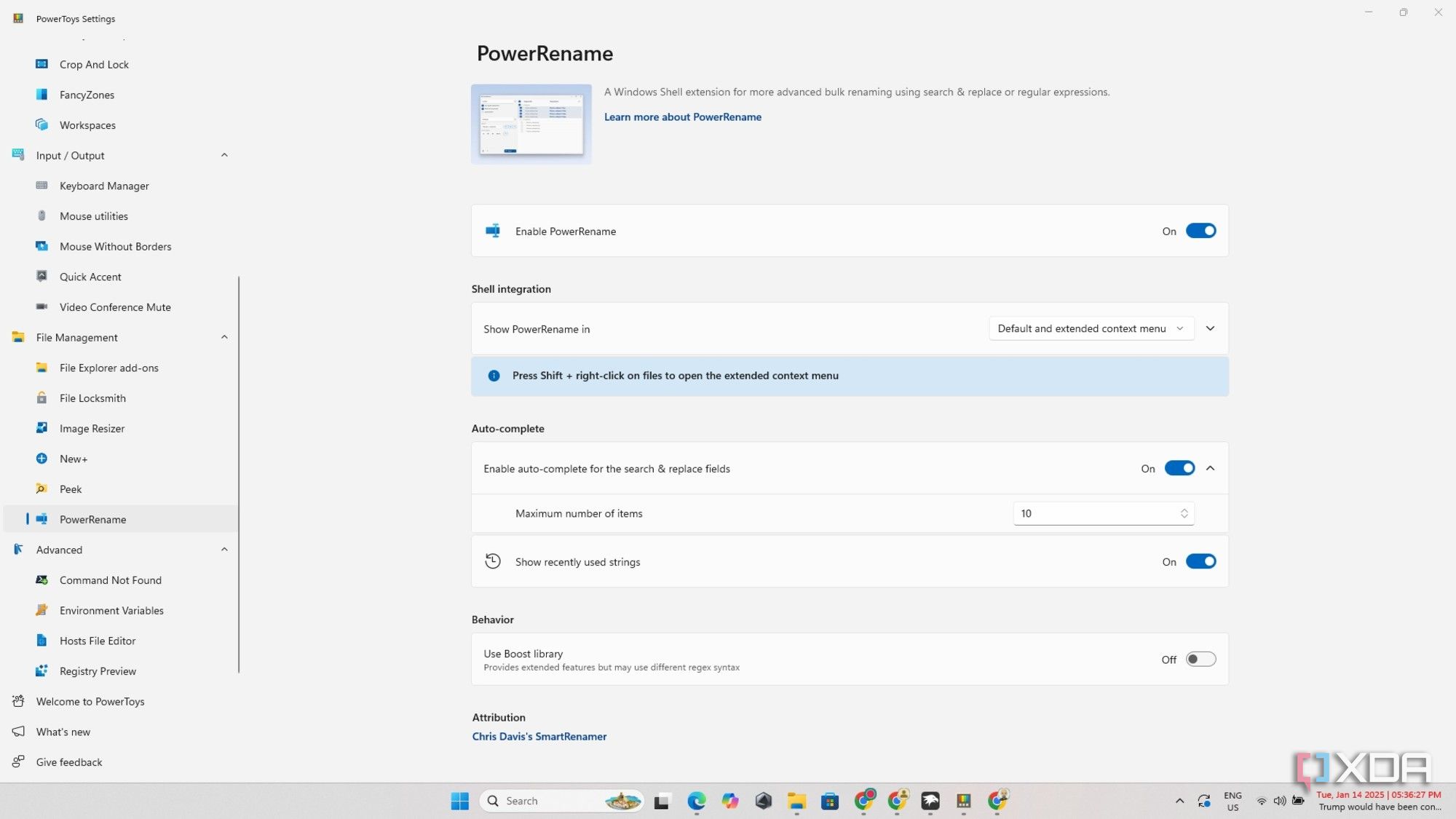
Task: Toggle Show recently used strings off
Action: pos(1200,561)
